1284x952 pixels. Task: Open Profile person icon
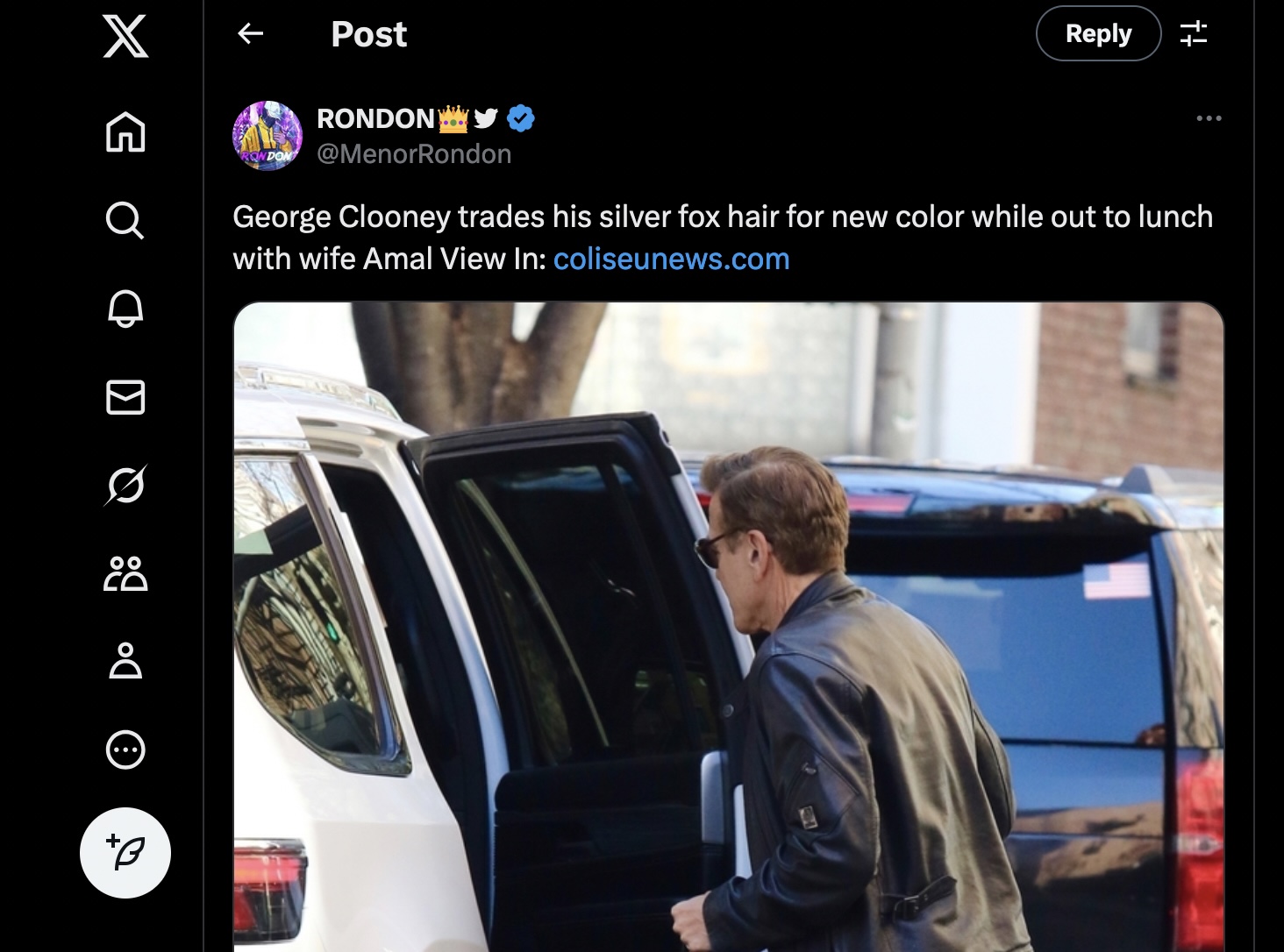[125, 661]
